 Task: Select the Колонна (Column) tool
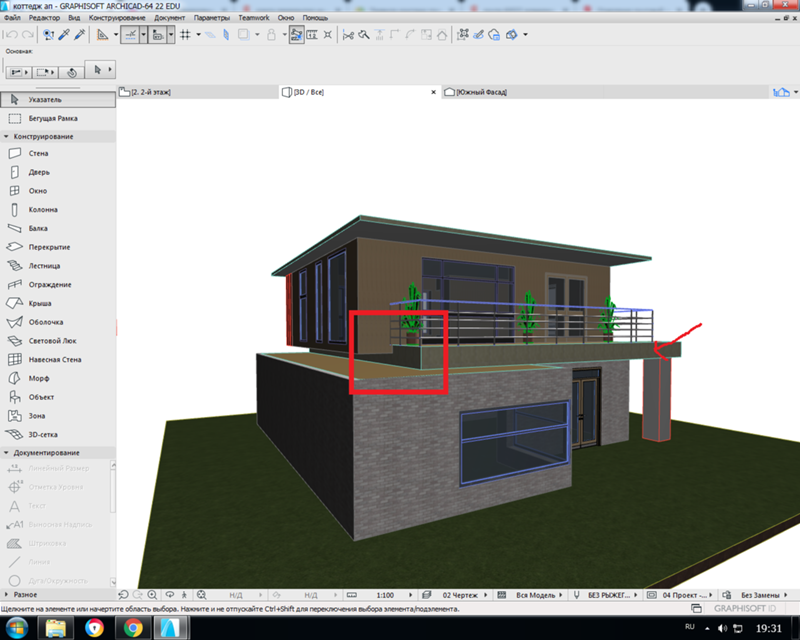pyautogui.click(x=43, y=210)
